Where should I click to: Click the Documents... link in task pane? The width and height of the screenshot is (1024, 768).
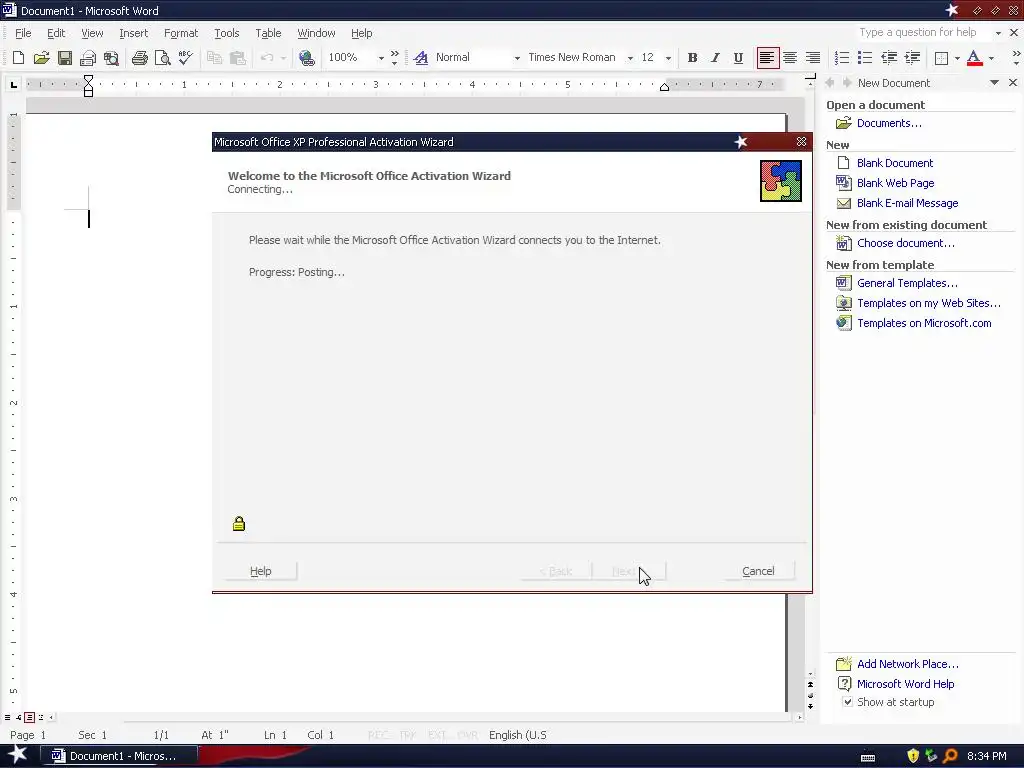889,123
